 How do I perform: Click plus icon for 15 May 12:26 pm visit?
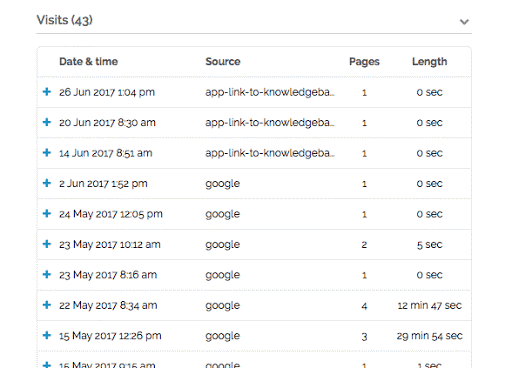[47, 335]
